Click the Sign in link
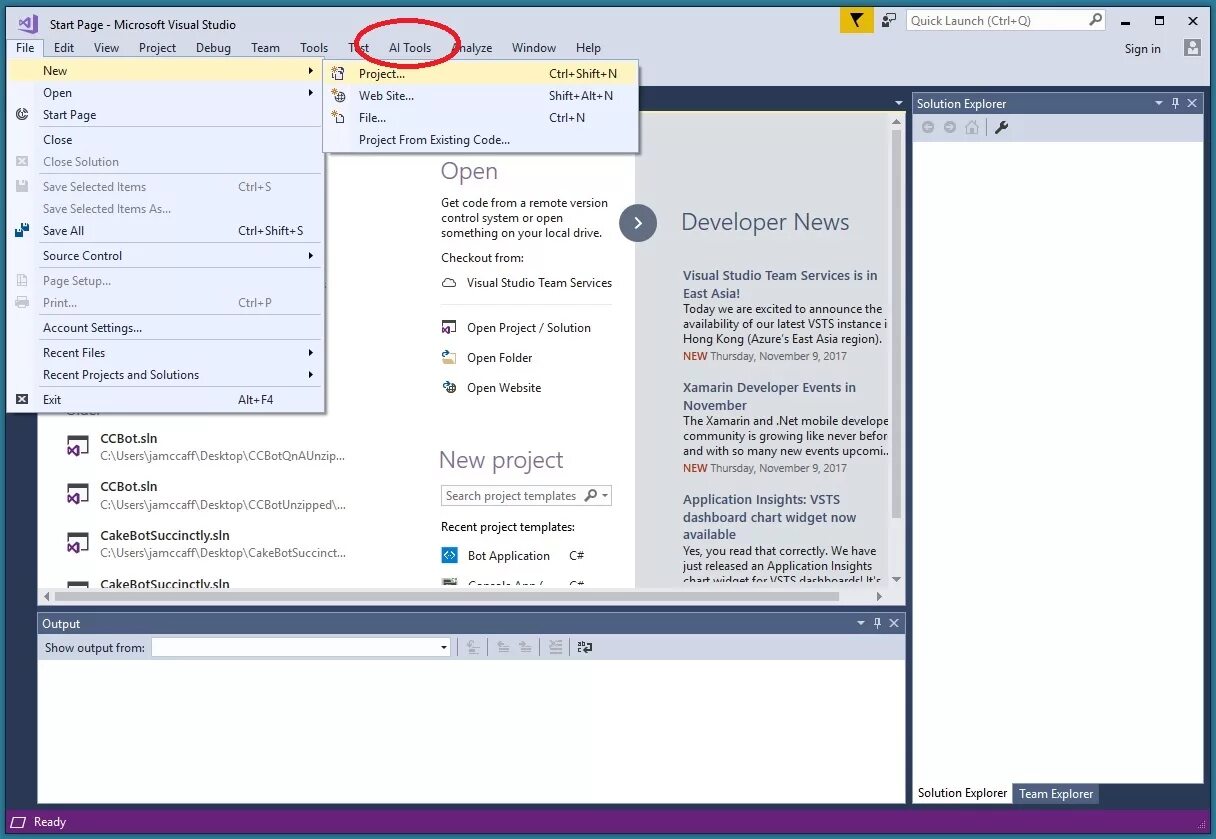This screenshot has height=839, width=1216. [1142, 48]
